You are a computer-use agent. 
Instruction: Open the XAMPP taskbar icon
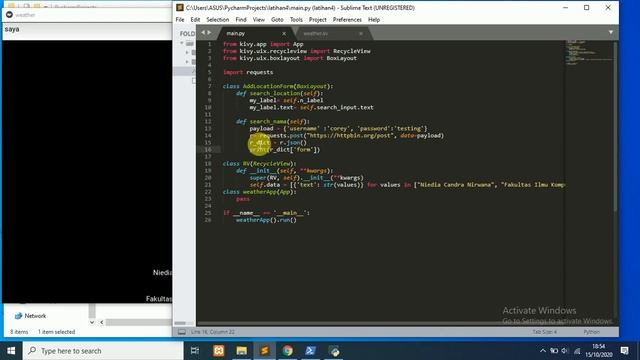coord(218,351)
